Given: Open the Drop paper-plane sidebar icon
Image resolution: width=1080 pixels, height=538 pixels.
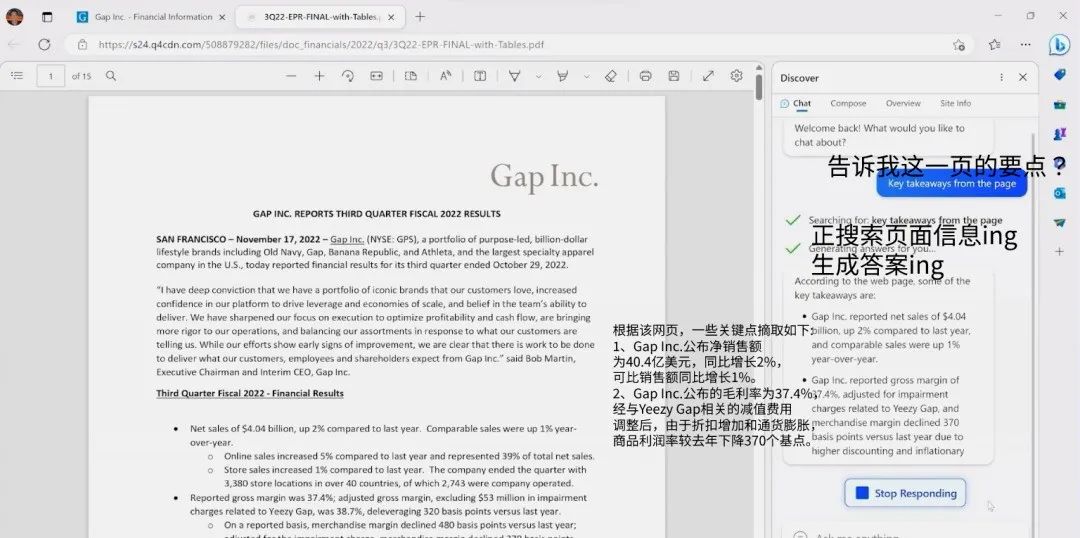Looking at the screenshot, I should tap(1059, 223).
